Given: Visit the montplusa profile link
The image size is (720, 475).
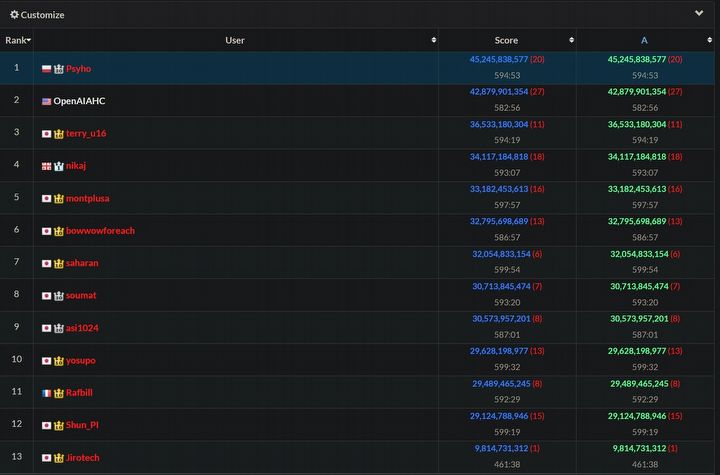Looking at the screenshot, I should tap(88, 198).
